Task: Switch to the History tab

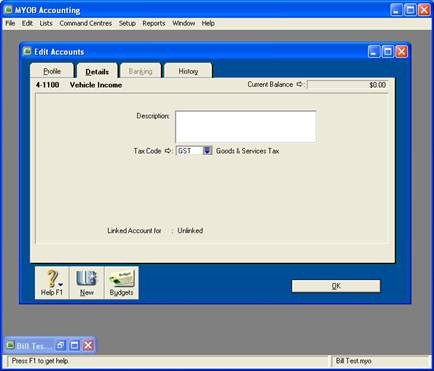Action: pyautogui.click(x=188, y=71)
